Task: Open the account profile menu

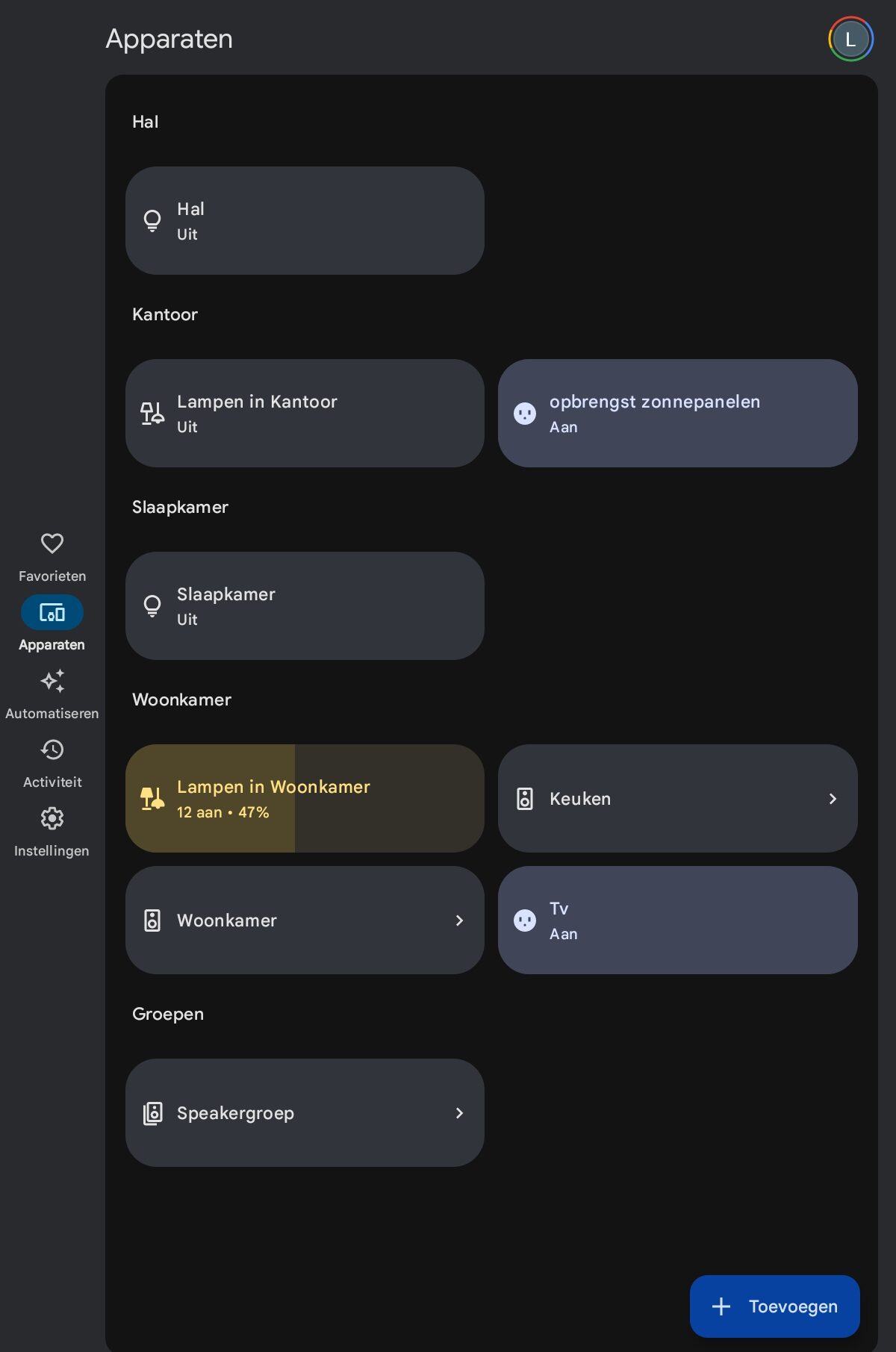Action: [850, 39]
